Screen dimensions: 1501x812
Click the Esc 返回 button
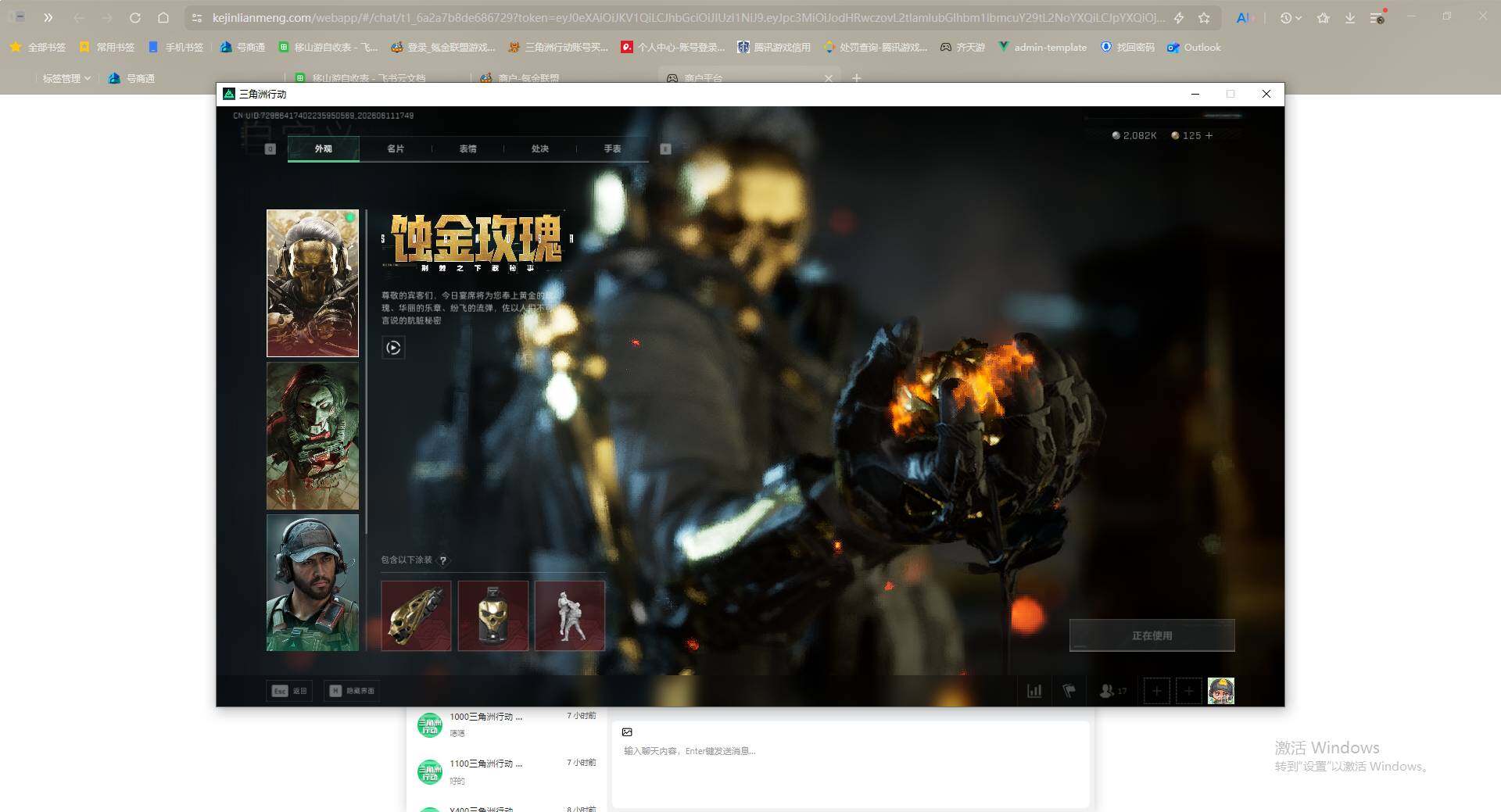tap(290, 691)
